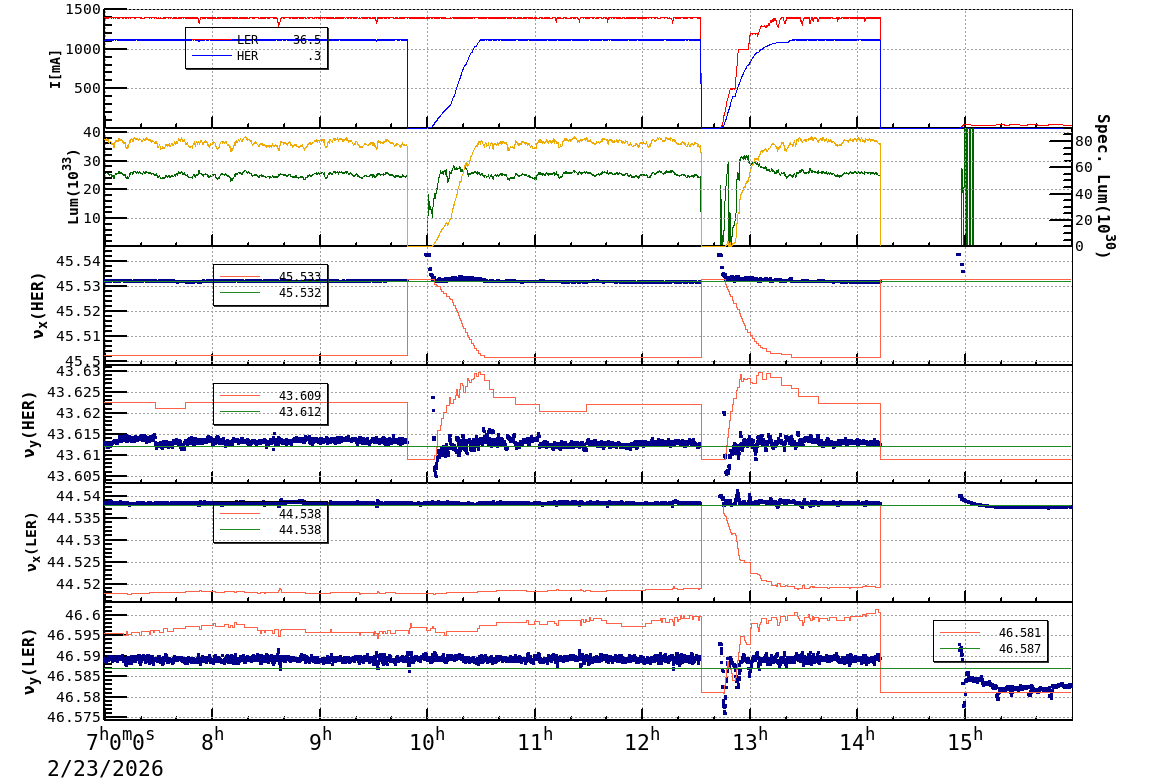This screenshot has height=782, width=1154.
Task: Click the 46.6 axis tick
Action: (83, 615)
